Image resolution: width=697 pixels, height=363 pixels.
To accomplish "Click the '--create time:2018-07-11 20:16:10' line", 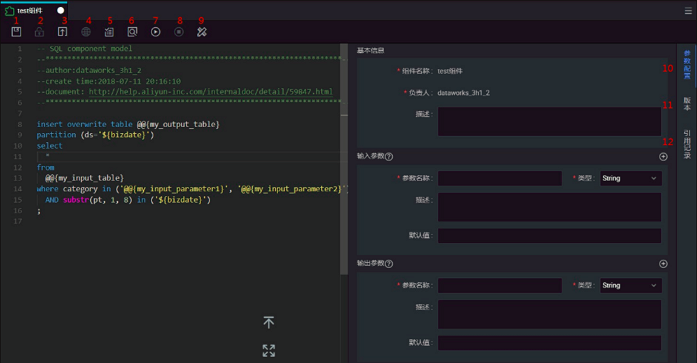I will point(109,81).
